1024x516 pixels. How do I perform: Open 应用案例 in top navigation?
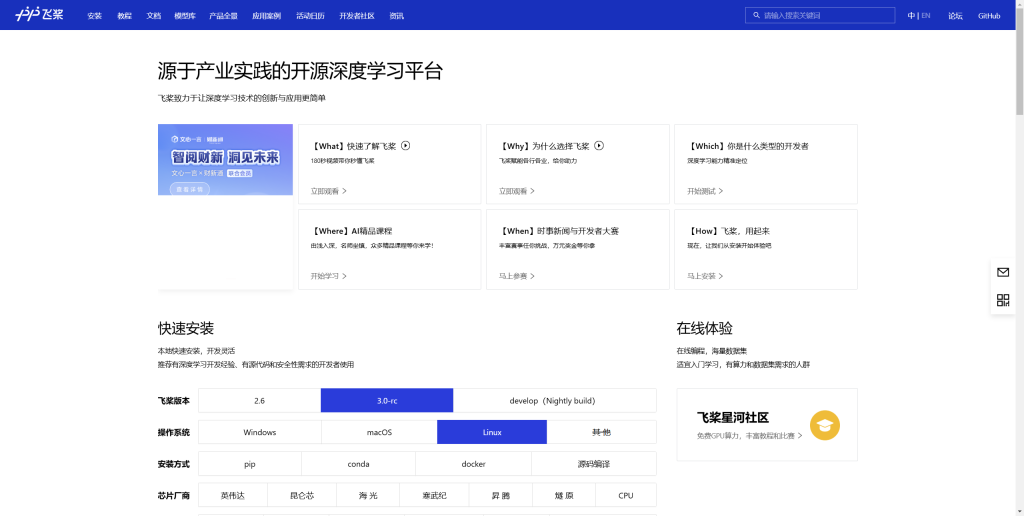tap(266, 16)
